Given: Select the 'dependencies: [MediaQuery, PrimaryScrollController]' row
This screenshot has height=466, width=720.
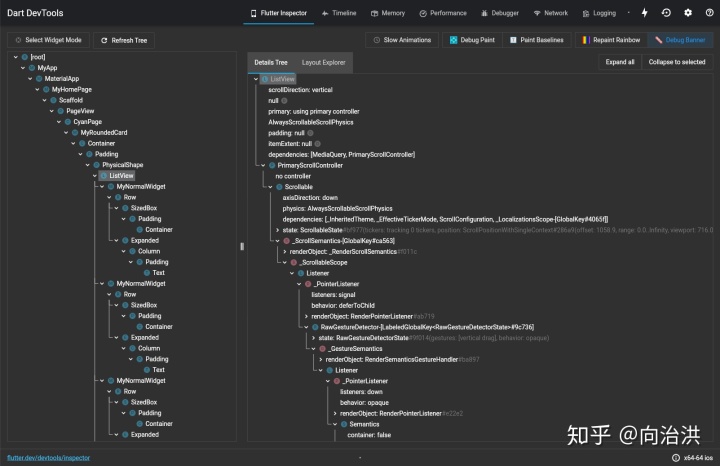Looking at the screenshot, I should [342, 154].
